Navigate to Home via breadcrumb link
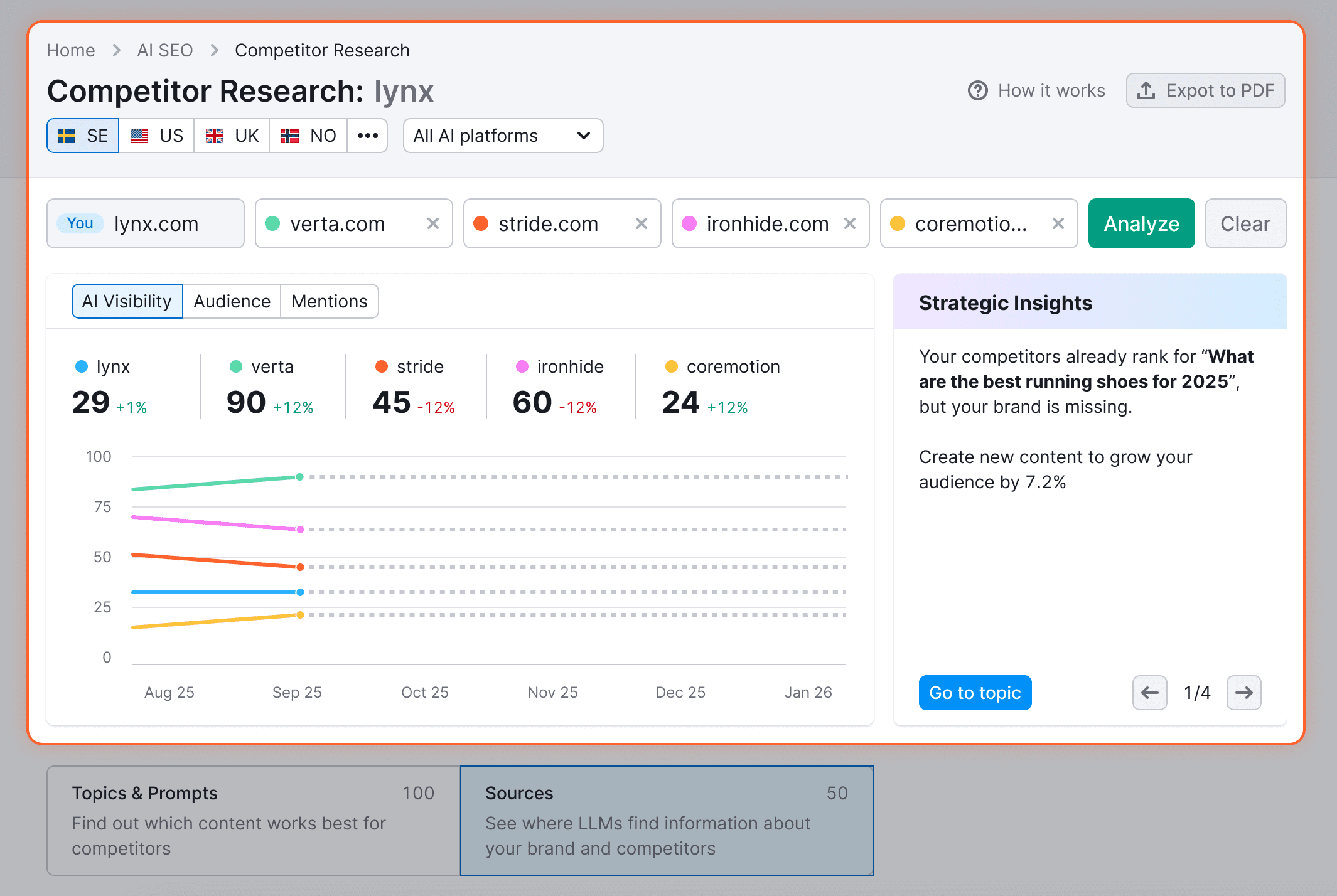 coord(70,50)
